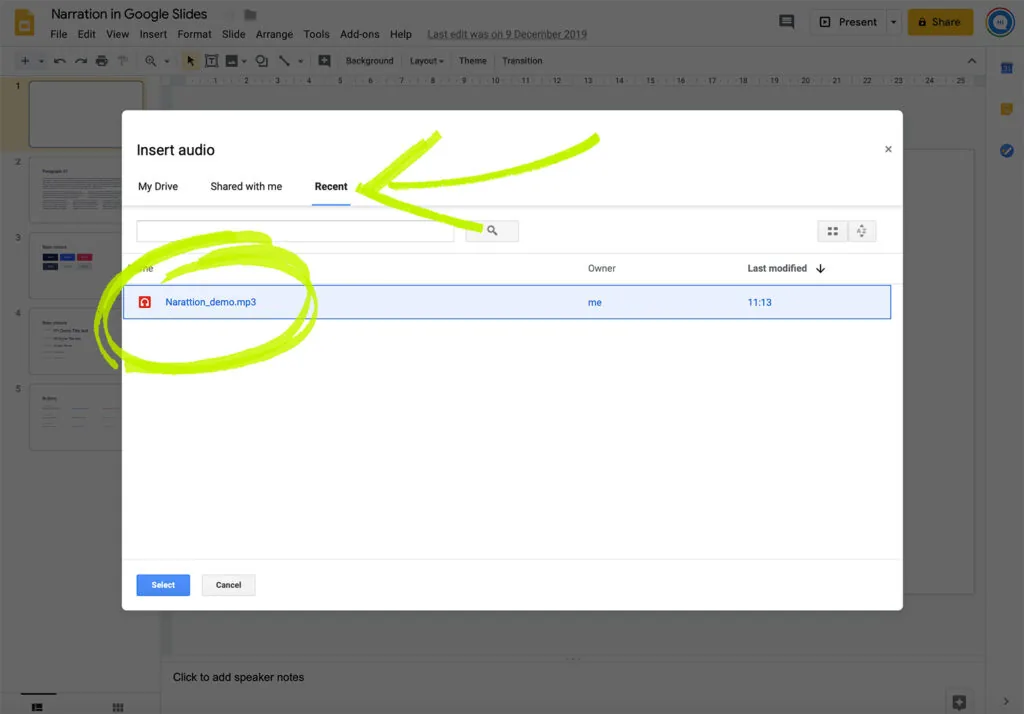This screenshot has width=1024, height=714.
Task: Click the red audio file icon
Action: 144,302
